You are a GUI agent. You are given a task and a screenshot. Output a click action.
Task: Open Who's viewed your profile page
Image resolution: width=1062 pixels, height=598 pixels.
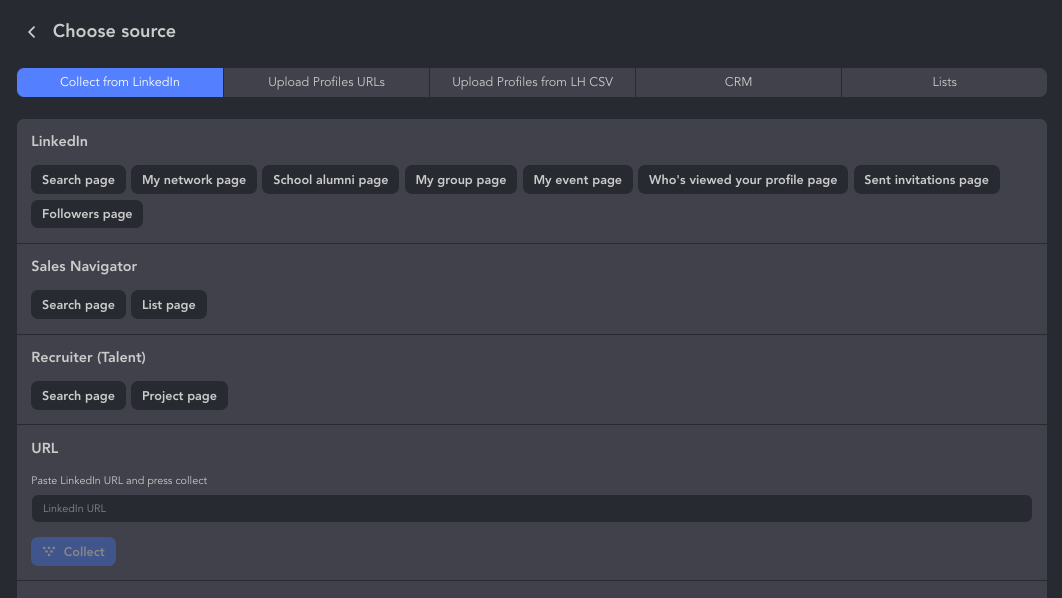click(x=742, y=180)
